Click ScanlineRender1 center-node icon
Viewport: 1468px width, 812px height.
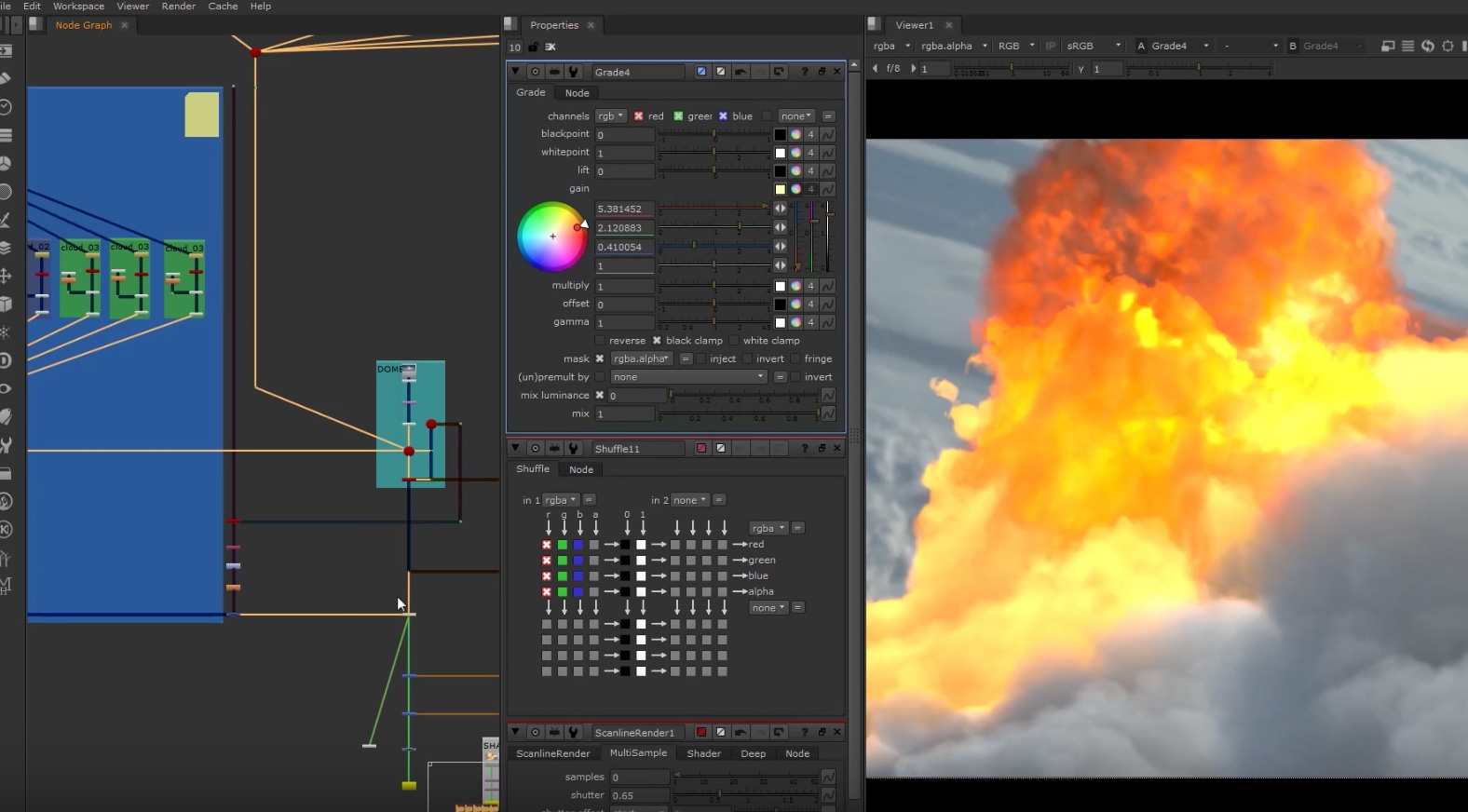535,732
